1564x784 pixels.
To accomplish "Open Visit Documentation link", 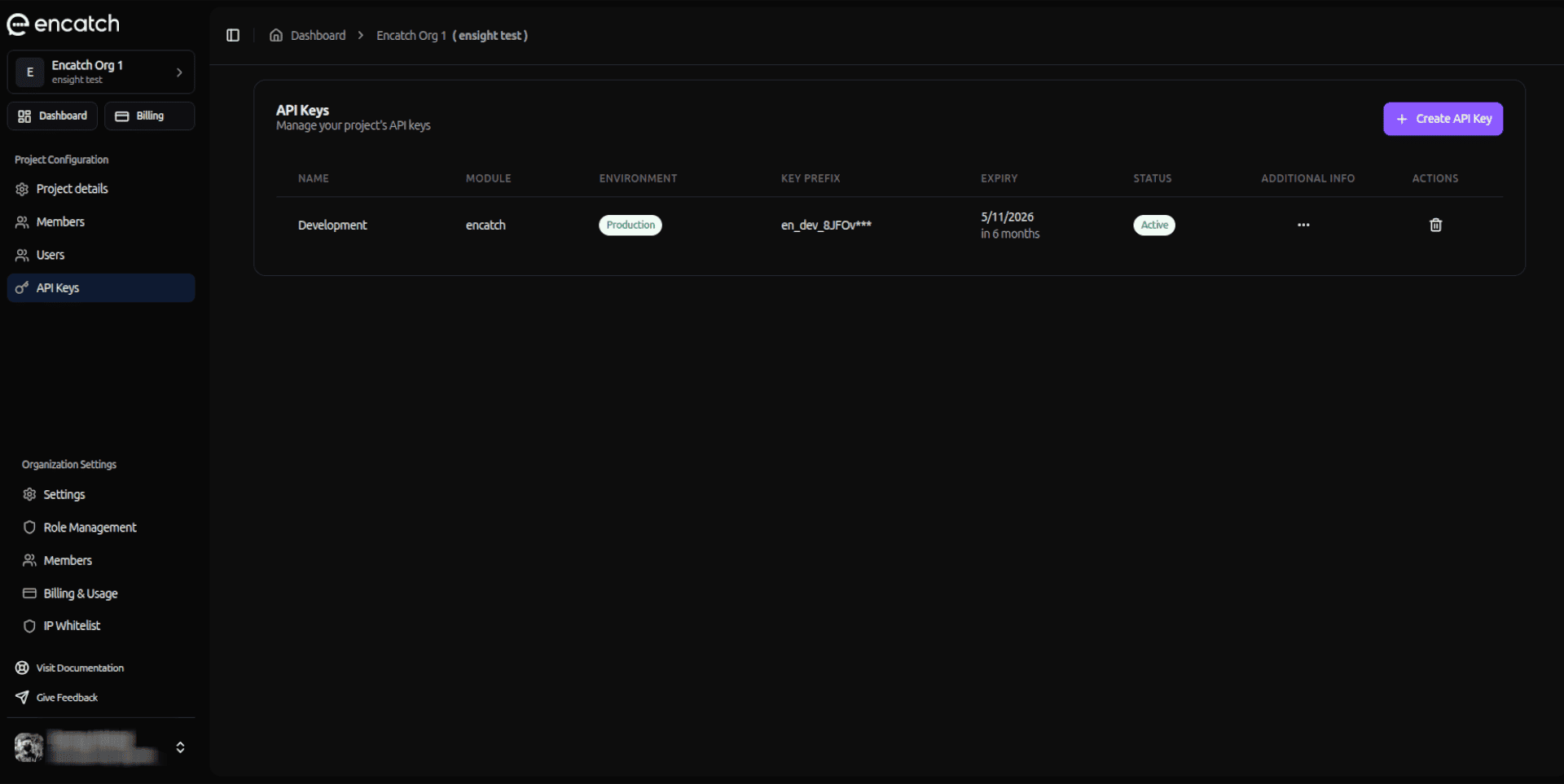I will 80,668.
